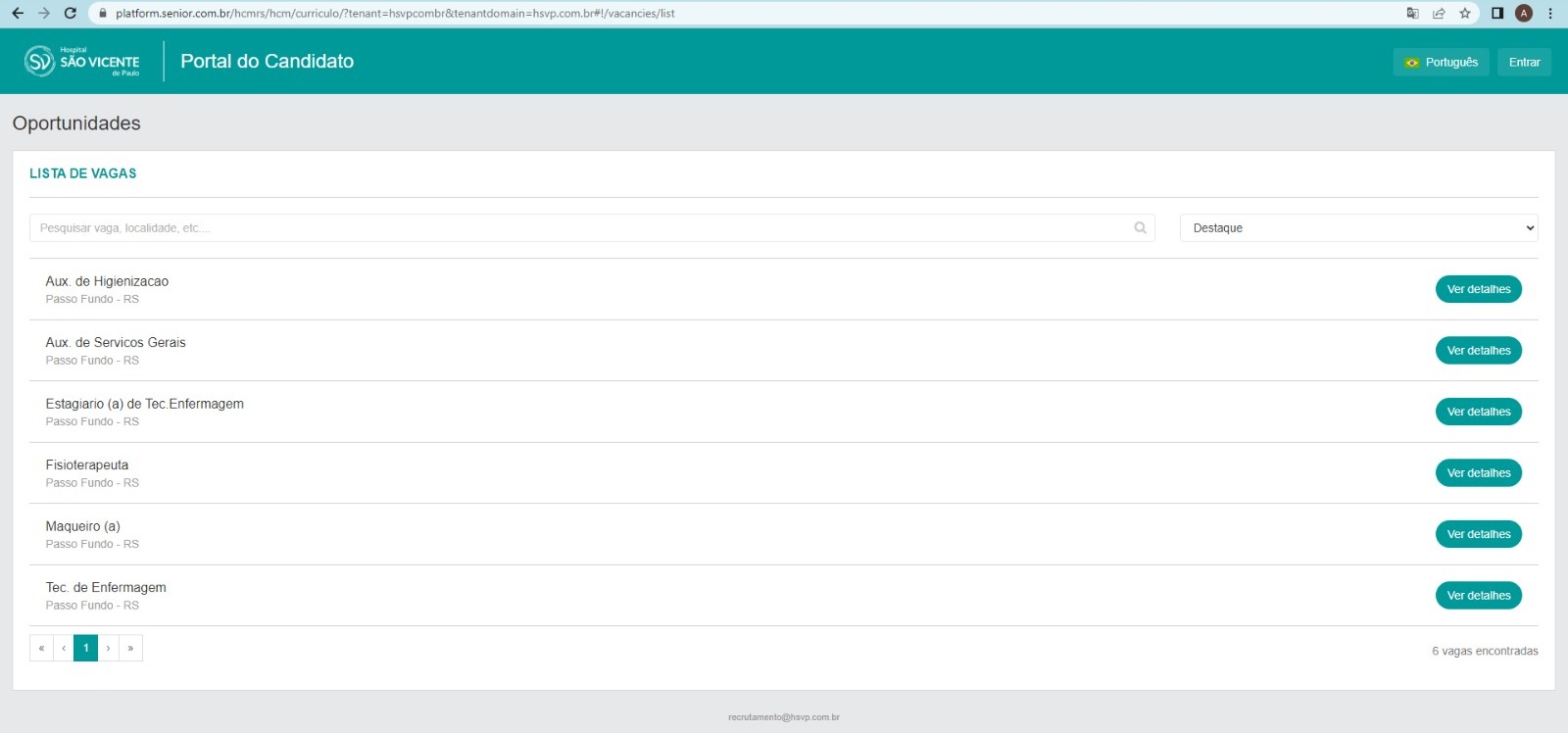Select page 1 in pagination

coord(86,648)
